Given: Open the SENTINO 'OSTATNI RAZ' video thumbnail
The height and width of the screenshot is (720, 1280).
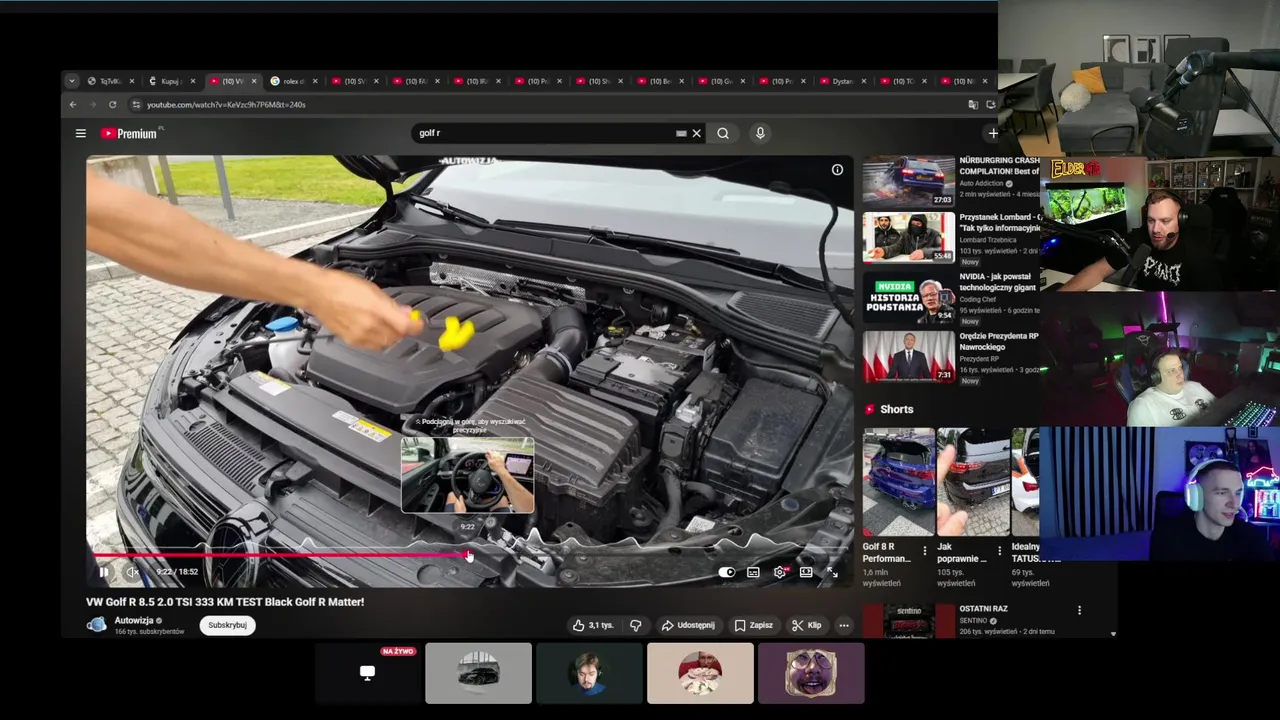Looking at the screenshot, I should [x=909, y=620].
